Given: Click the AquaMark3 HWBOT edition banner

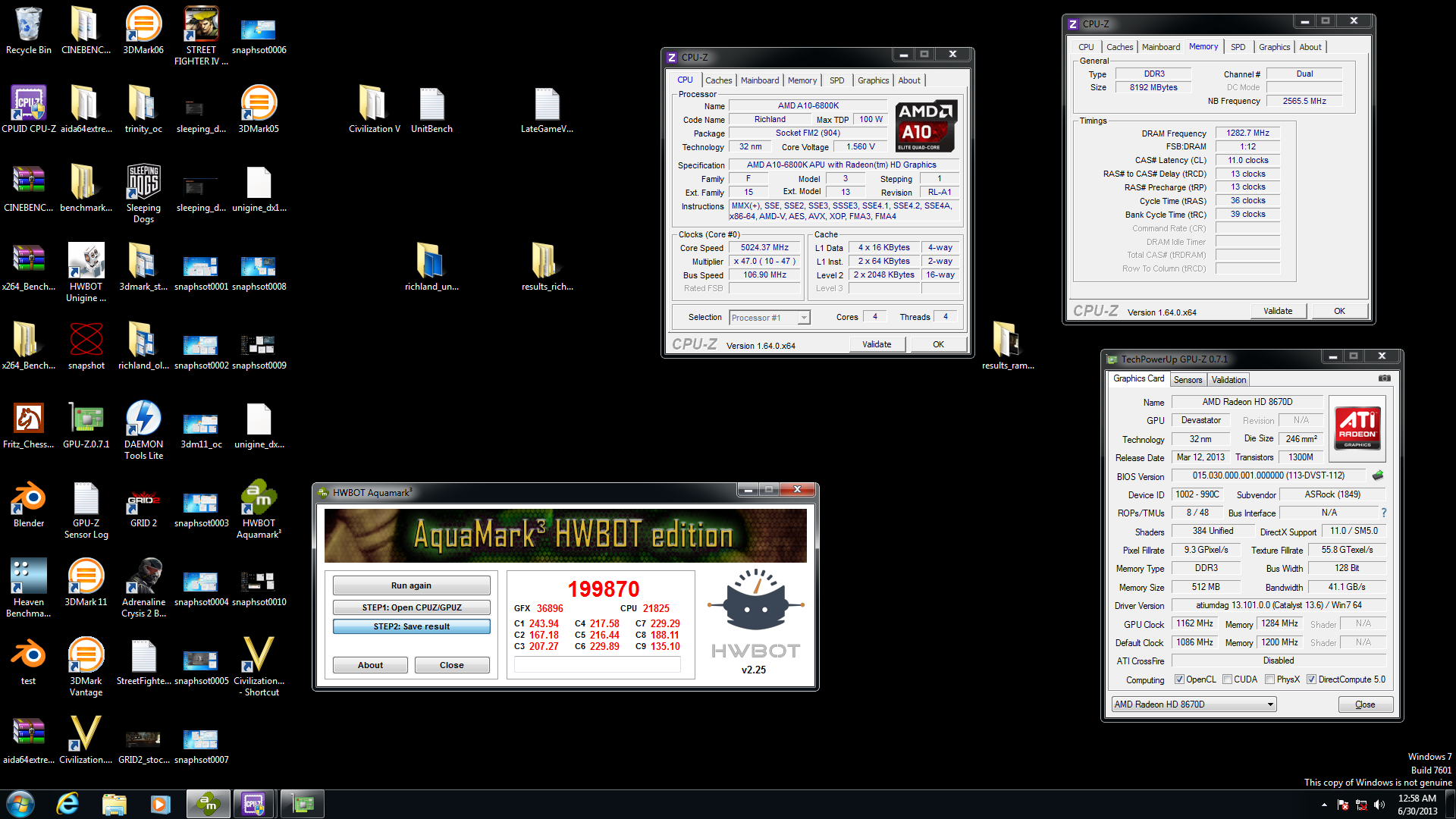Looking at the screenshot, I should 566,535.
